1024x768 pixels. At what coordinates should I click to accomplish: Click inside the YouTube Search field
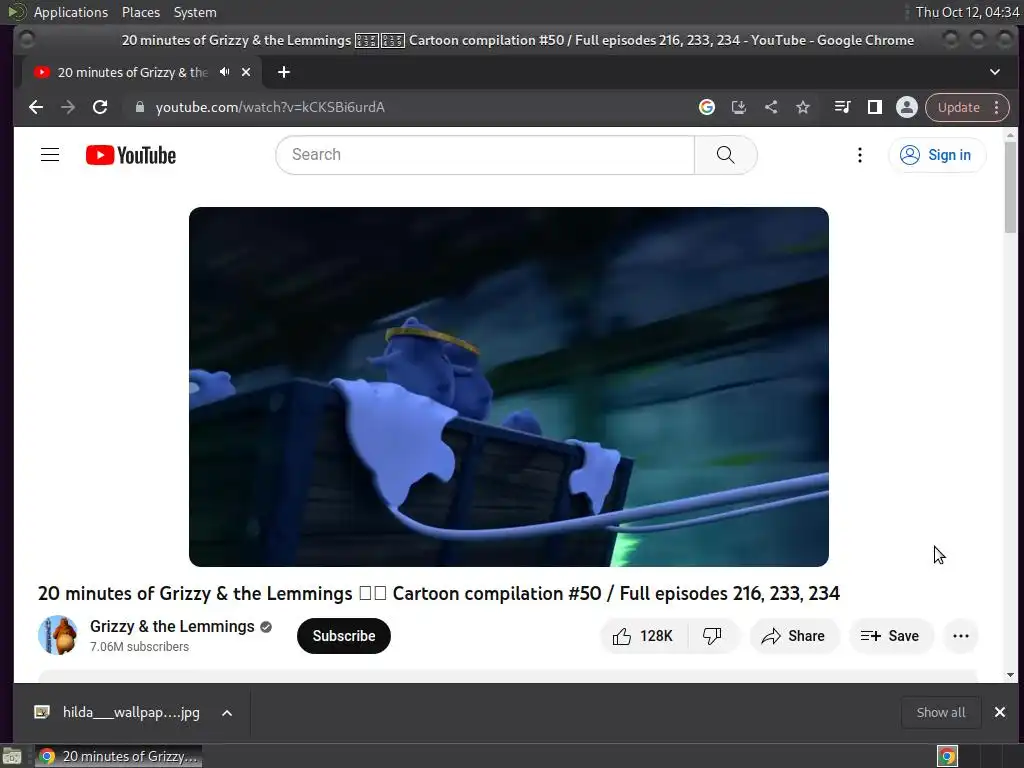tap(485, 155)
